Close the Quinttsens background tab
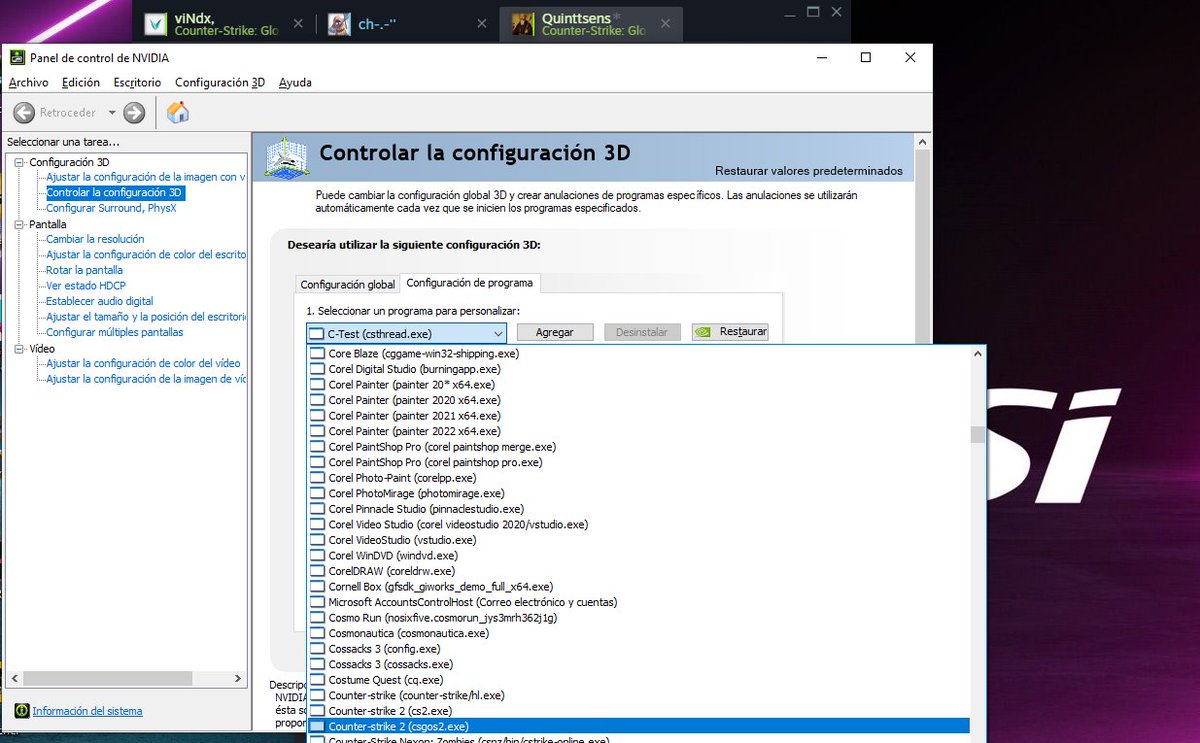The height and width of the screenshot is (743, 1200). pos(664,24)
